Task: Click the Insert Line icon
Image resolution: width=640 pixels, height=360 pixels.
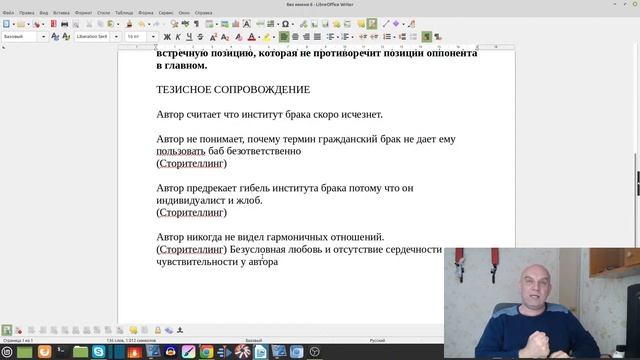Action: pyautogui.click(x=386, y=24)
